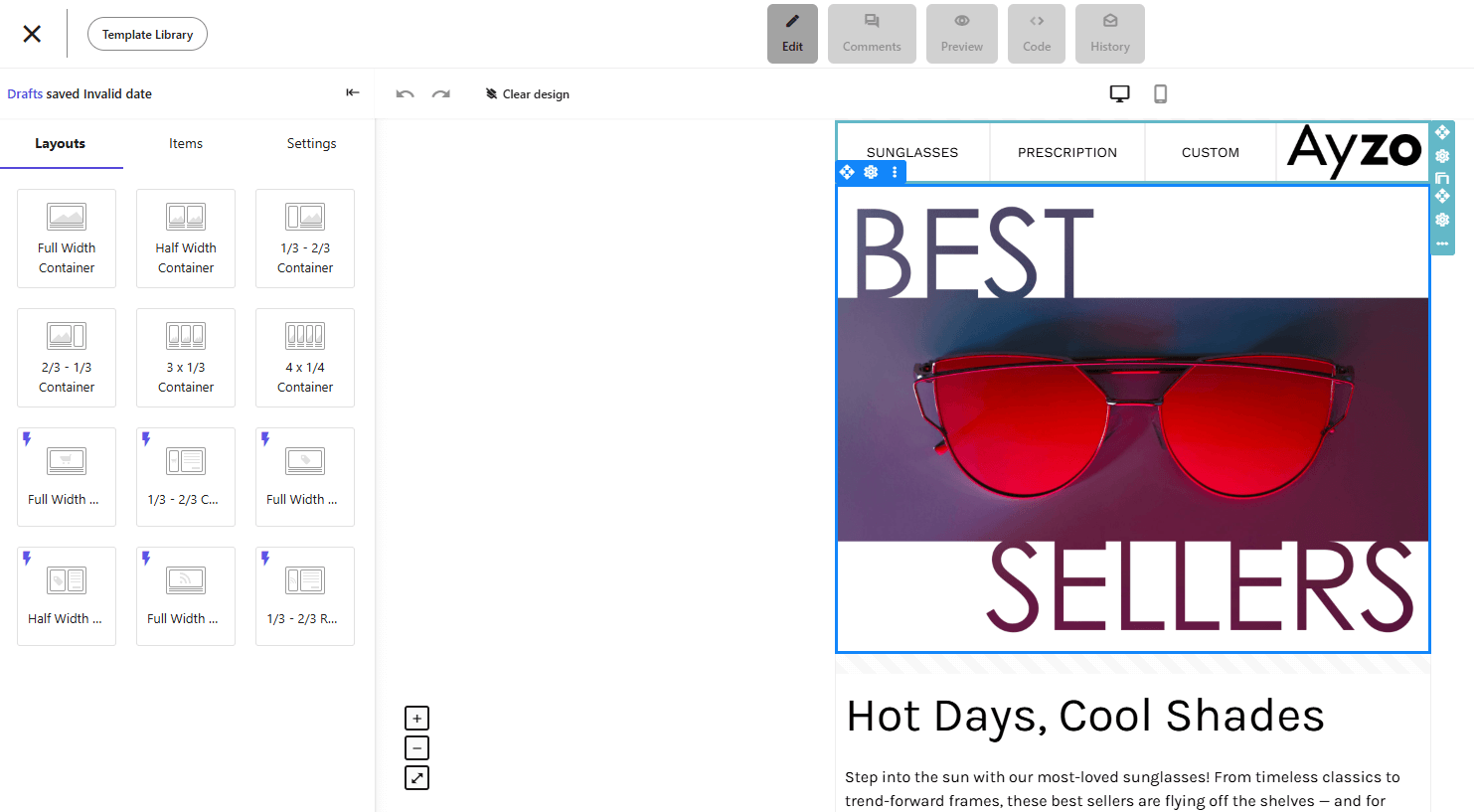The image size is (1474, 812).
Task: Open the row settings gear on the right
Action: 1442,220
